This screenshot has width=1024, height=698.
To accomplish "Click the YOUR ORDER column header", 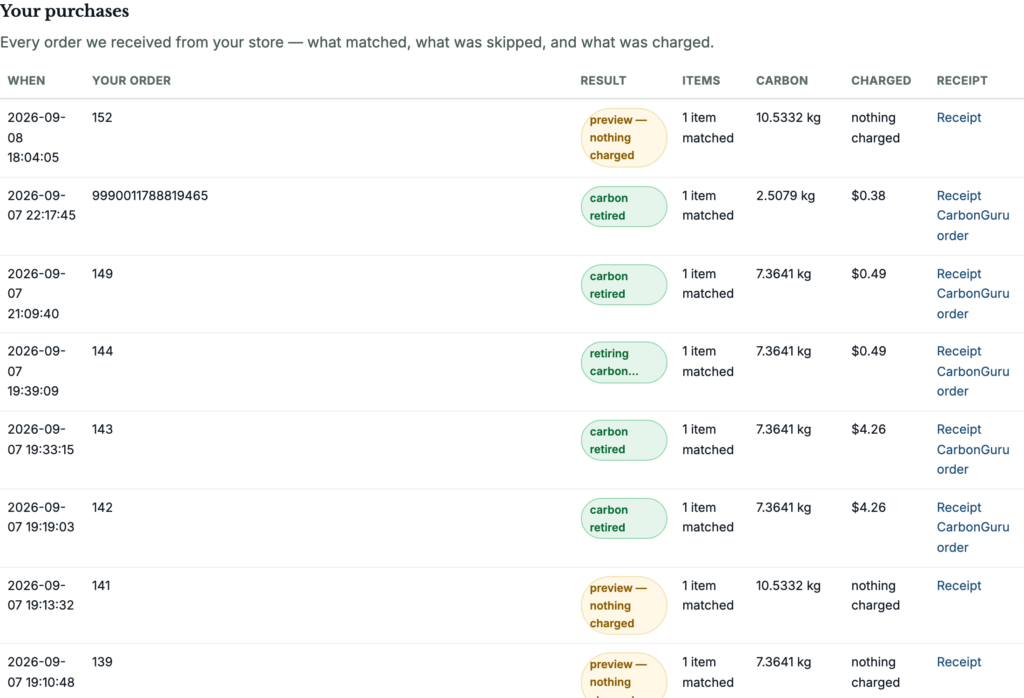I will point(131,80).
